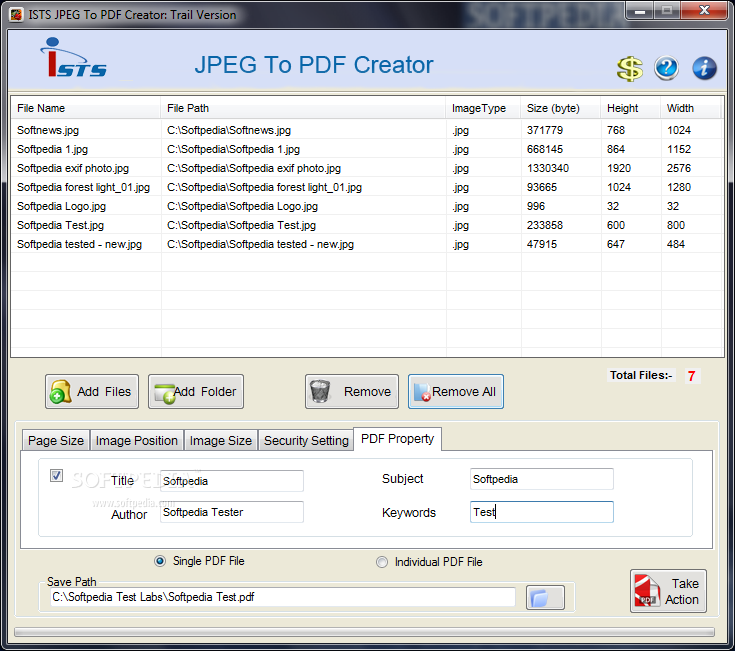Screen dimensions: 735x651
Task: Select Softpedia Logo.jpg file name
Action: click(61, 206)
